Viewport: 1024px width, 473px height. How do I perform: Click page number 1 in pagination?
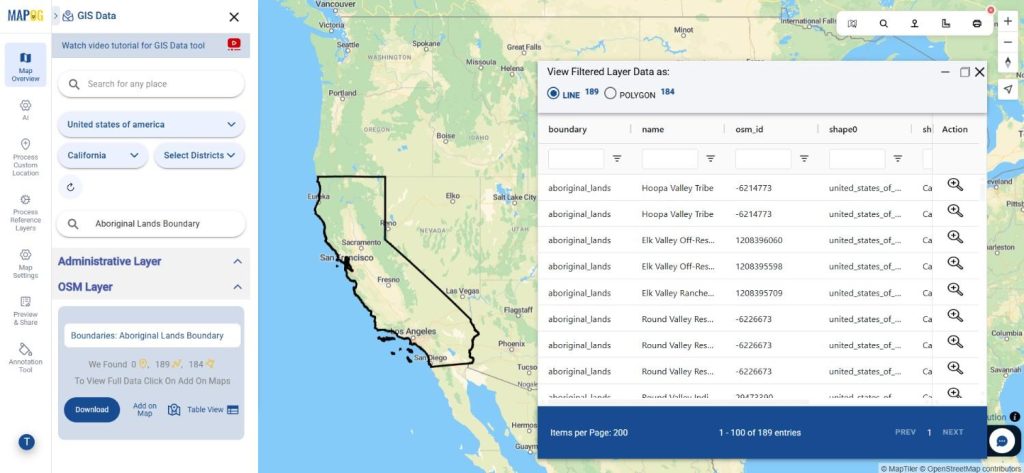coord(929,432)
